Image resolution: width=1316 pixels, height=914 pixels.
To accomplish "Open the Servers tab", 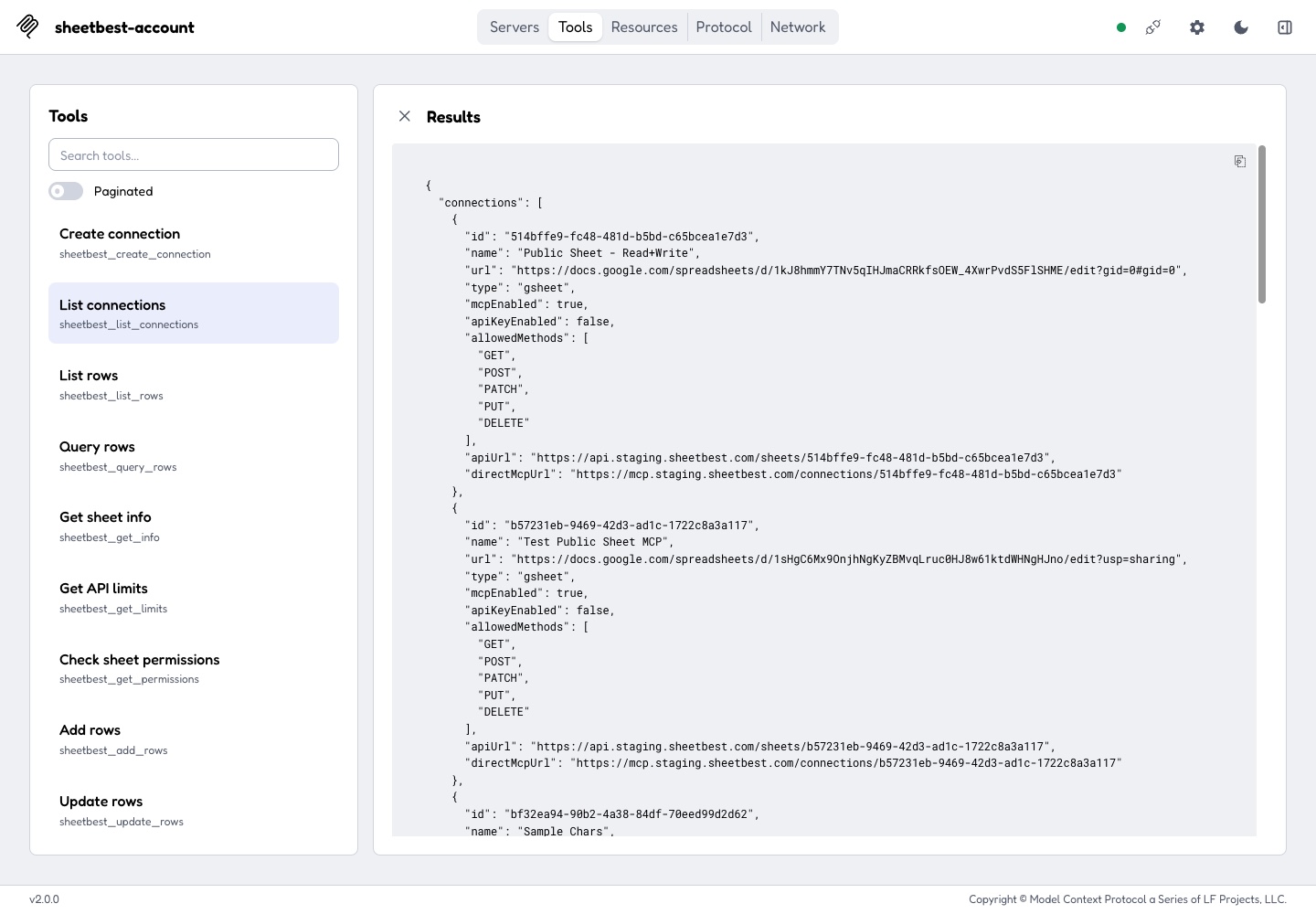I will coord(515,27).
